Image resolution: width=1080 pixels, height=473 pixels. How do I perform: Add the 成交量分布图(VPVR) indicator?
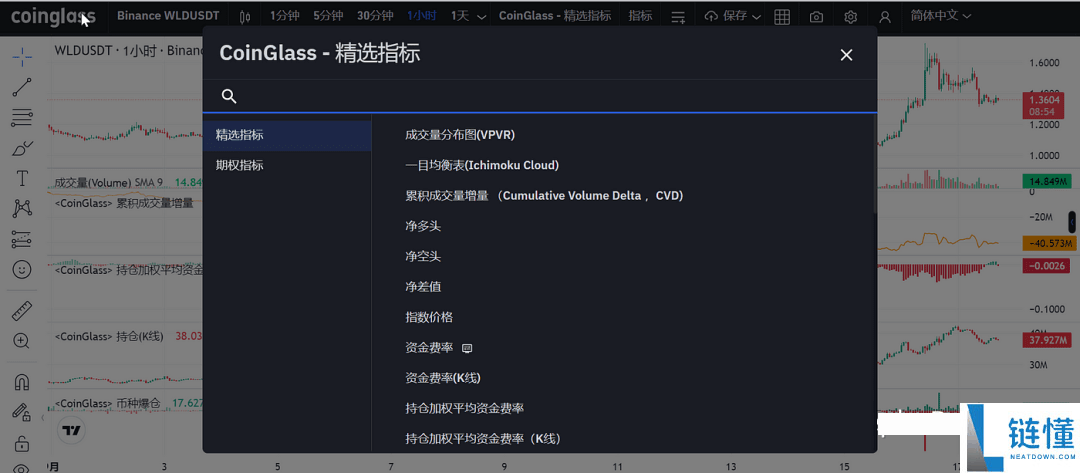tap(460, 135)
